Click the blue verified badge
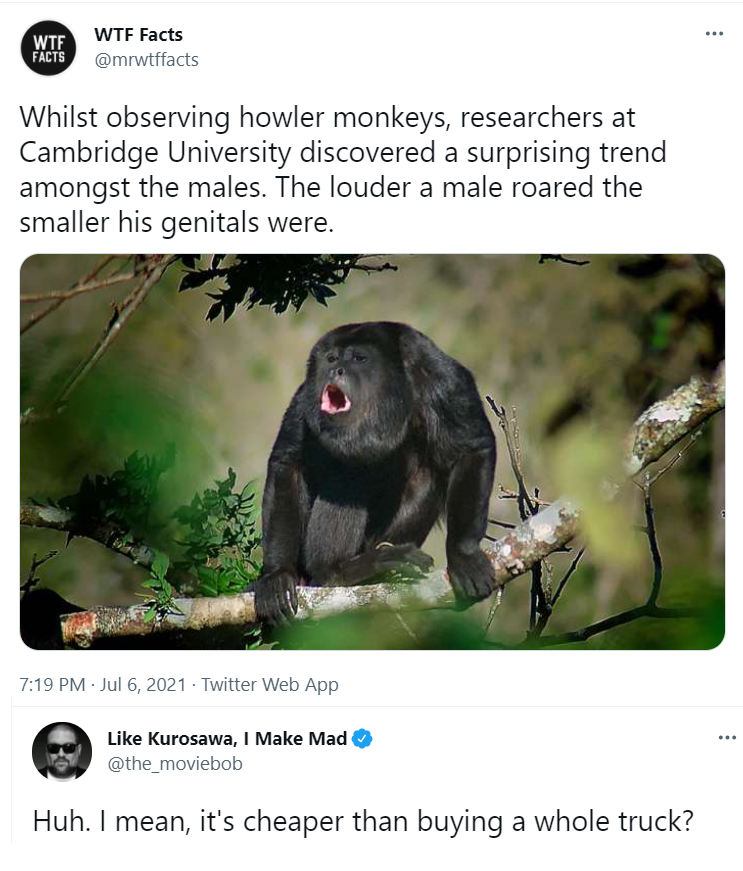The image size is (743, 871). coord(363,739)
